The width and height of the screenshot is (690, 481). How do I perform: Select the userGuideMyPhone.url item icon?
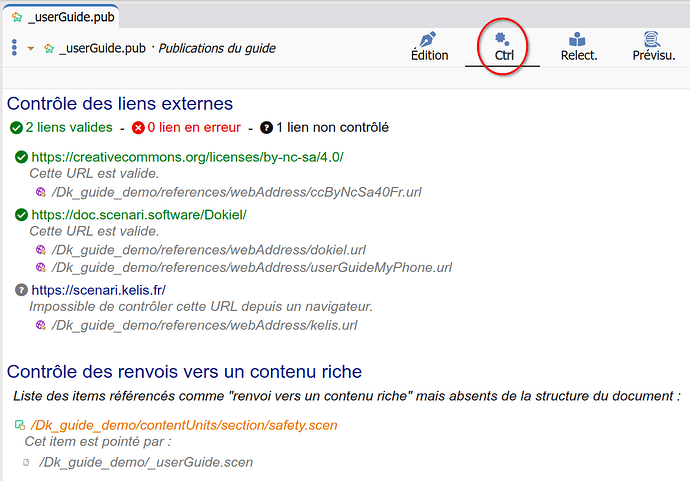tap(41, 267)
